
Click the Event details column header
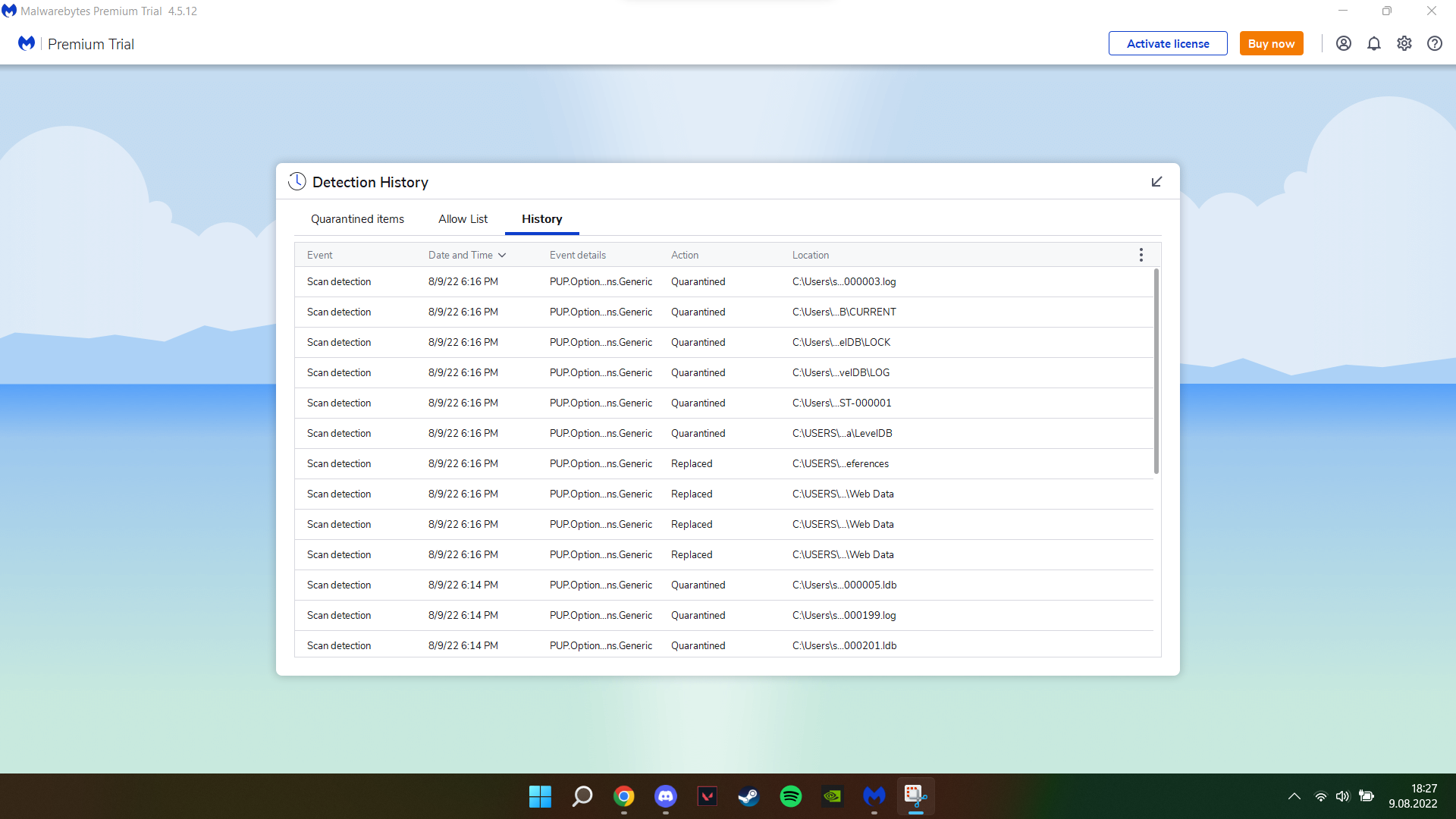point(577,255)
